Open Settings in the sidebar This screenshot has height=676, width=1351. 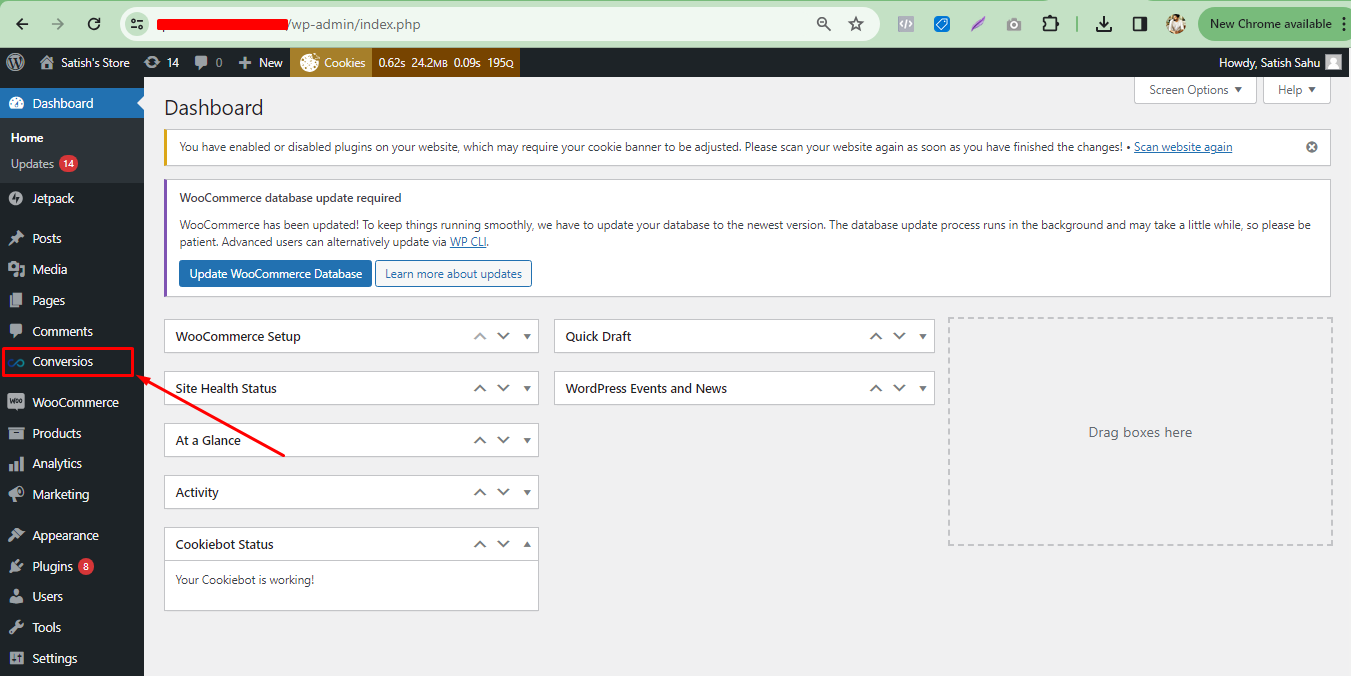coord(72,658)
